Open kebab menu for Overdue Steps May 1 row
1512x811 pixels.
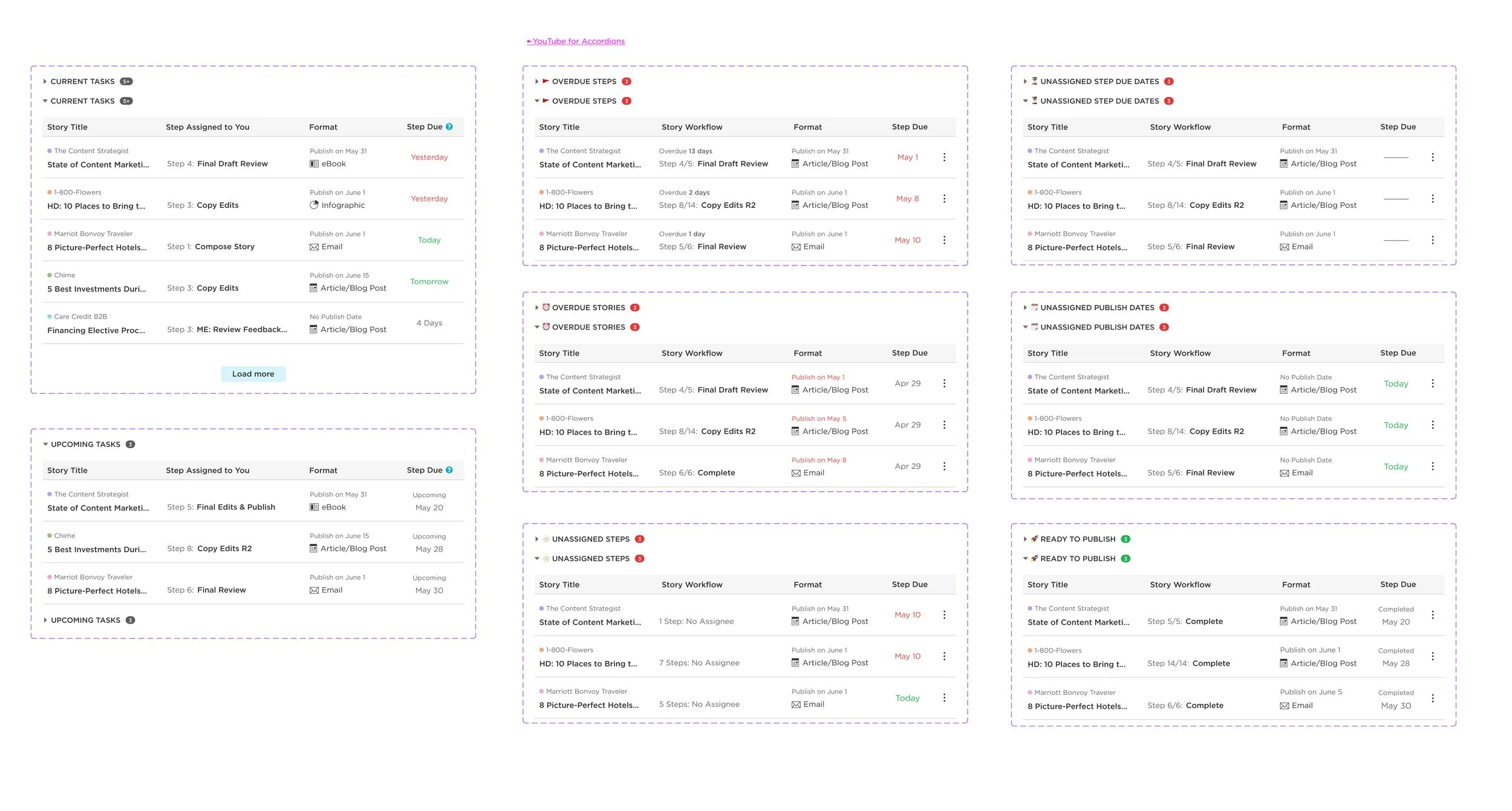[944, 157]
